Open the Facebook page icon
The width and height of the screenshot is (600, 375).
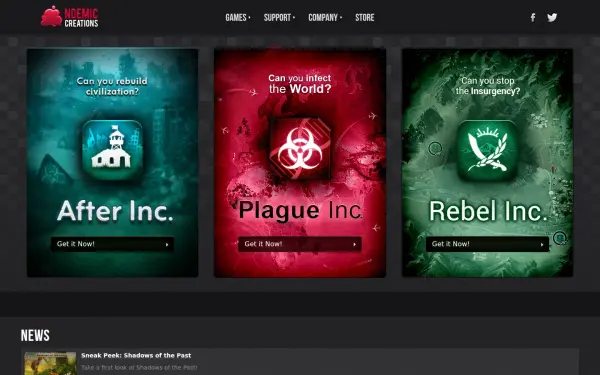point(533,17)
